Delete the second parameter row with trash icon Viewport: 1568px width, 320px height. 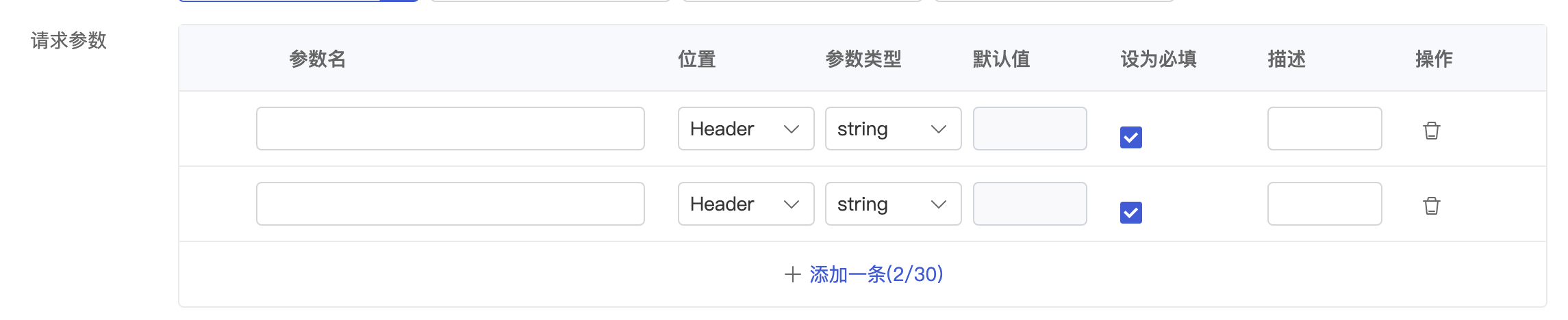coord(1431,205)
